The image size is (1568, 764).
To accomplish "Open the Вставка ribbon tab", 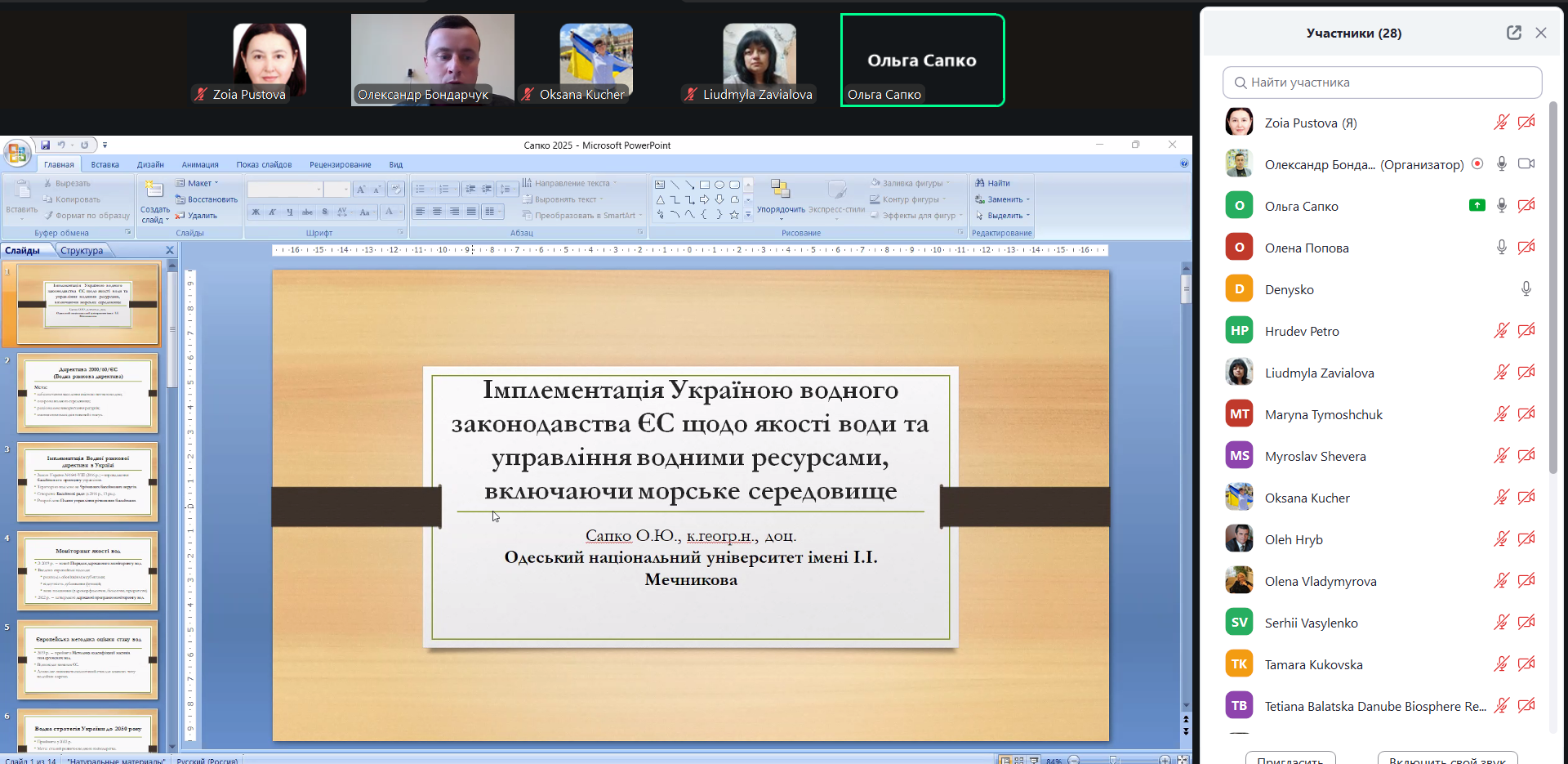I will (x=105, y=165).
